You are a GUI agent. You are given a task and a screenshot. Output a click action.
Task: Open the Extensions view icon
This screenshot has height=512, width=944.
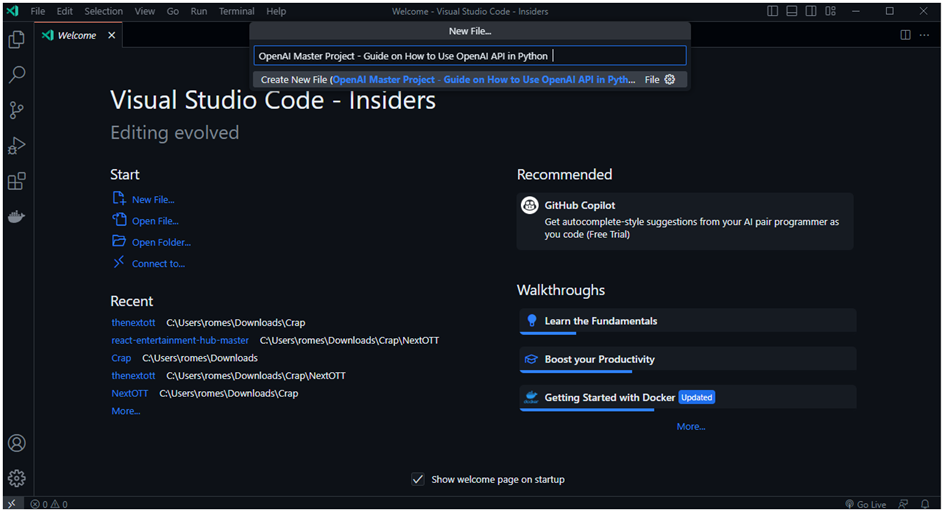17,181
